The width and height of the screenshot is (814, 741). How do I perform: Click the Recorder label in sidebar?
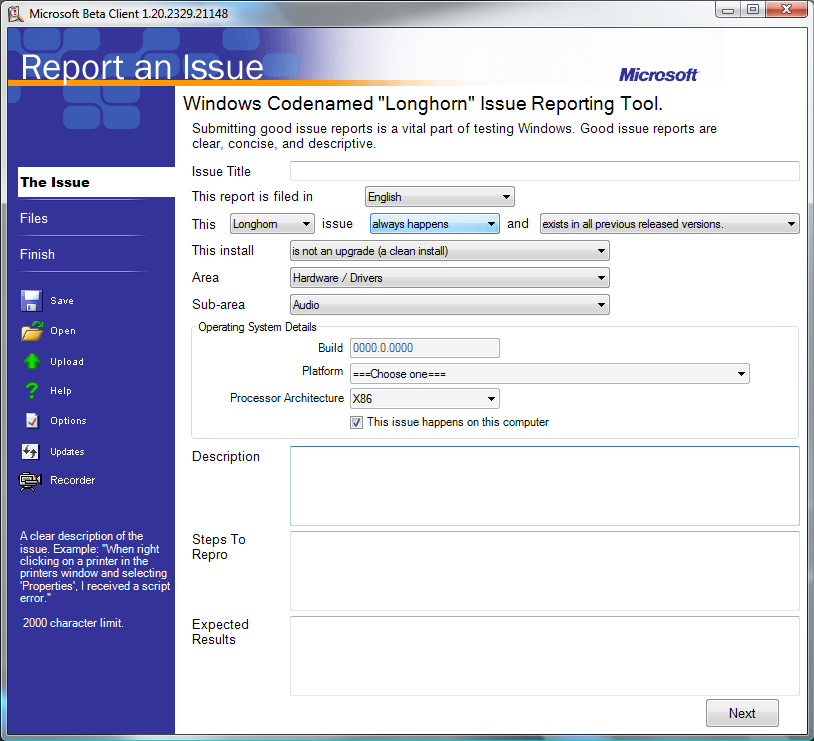(x=73, y=480)
